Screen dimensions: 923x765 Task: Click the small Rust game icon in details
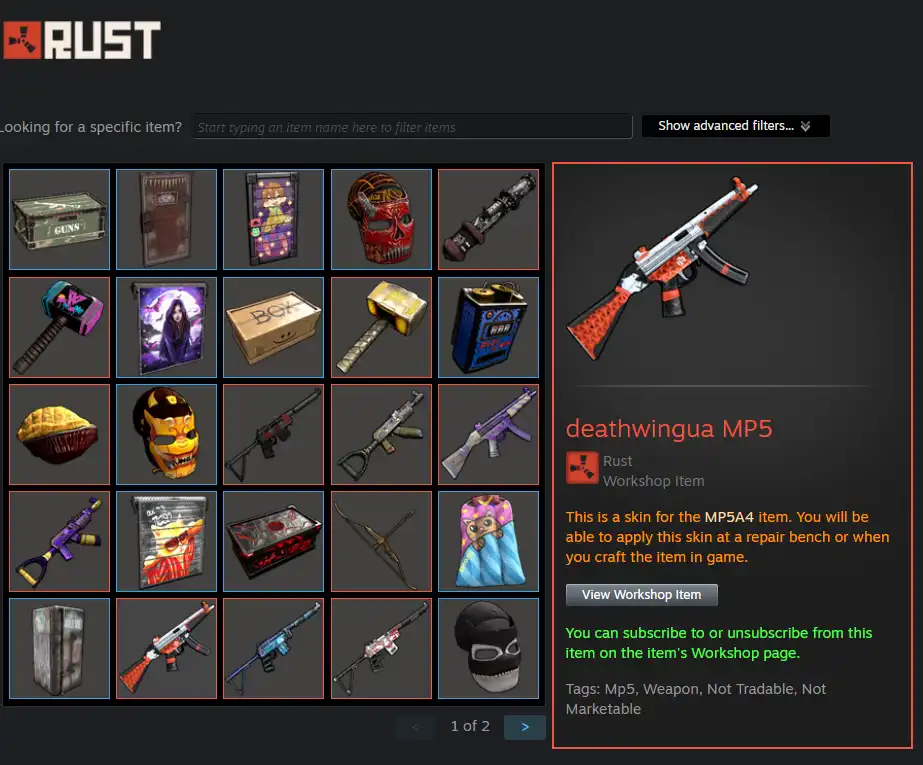[582, 468]
